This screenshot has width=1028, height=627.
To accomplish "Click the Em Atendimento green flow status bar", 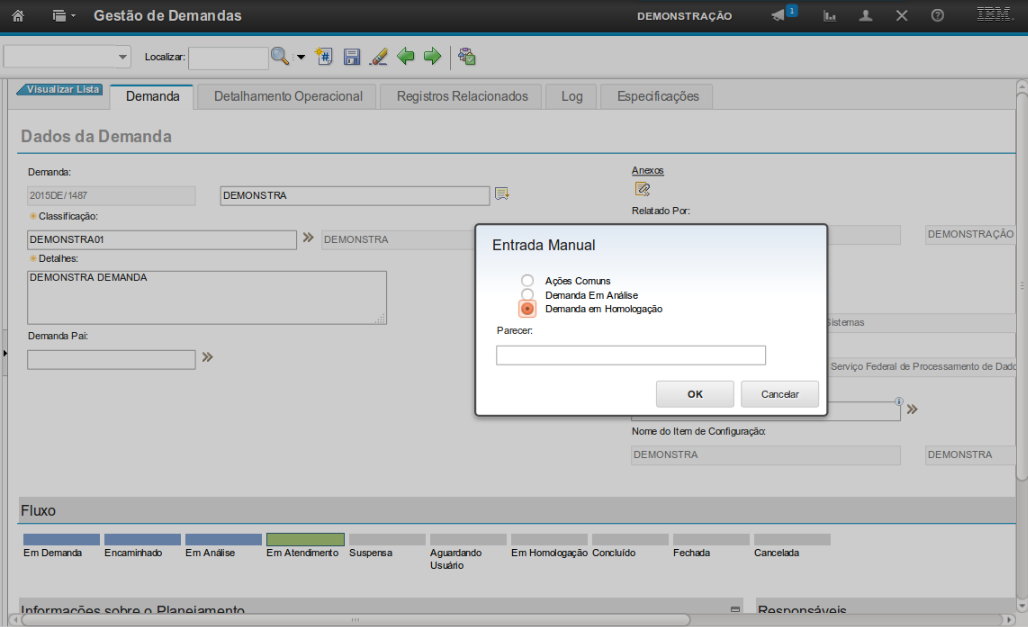I will (x=305, y=539).
